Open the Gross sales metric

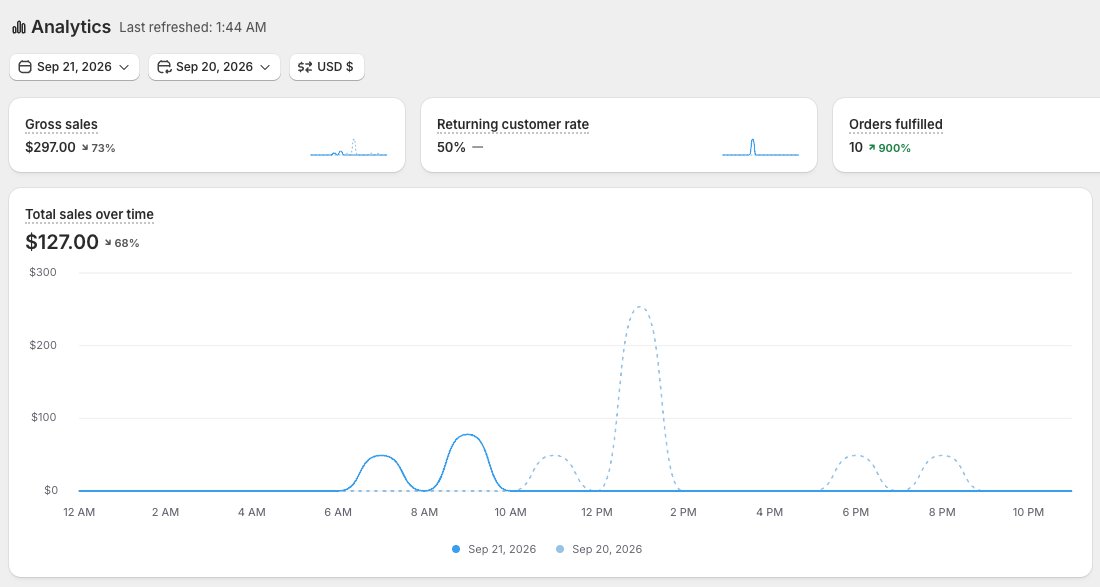point(61,124)
